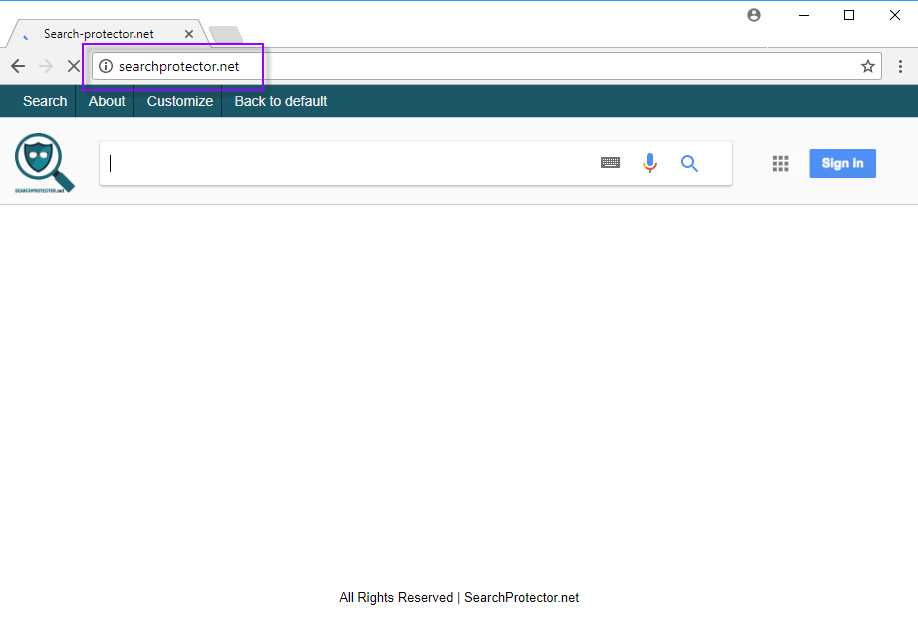Close the Search-protector.net tab

tap(189, 34)
